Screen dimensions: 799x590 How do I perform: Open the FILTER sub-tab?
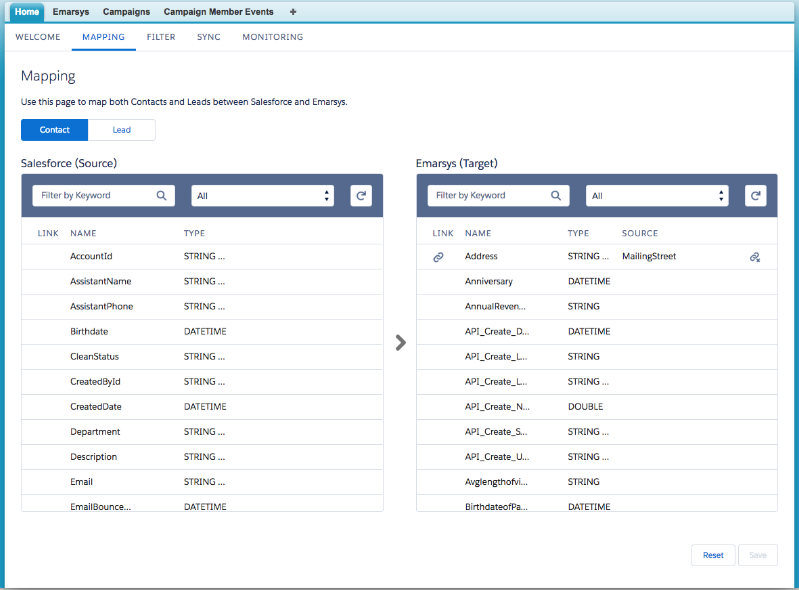161,37
